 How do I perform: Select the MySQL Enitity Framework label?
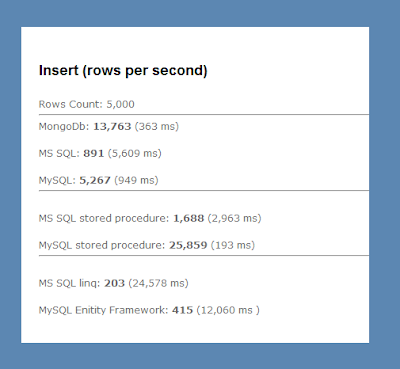pos(104,310)
